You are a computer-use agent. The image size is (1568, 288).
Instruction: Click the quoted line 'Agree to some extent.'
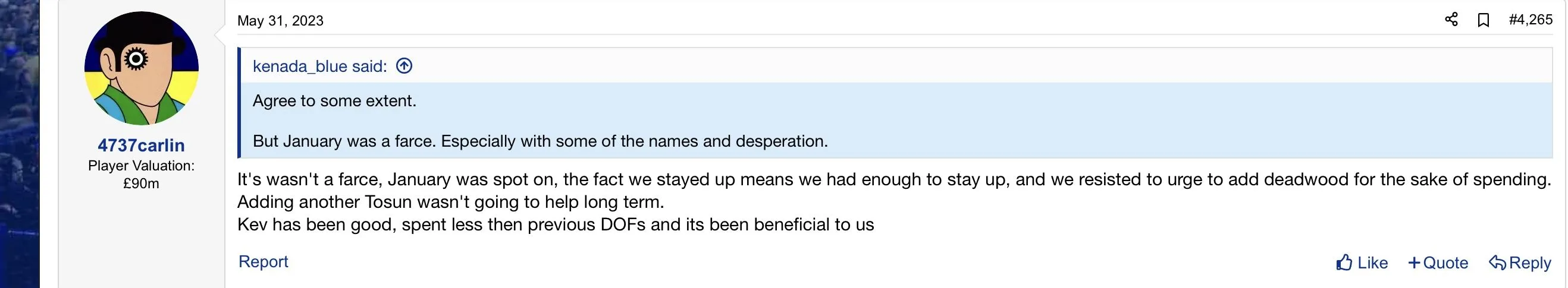click(x=334, y=101)
